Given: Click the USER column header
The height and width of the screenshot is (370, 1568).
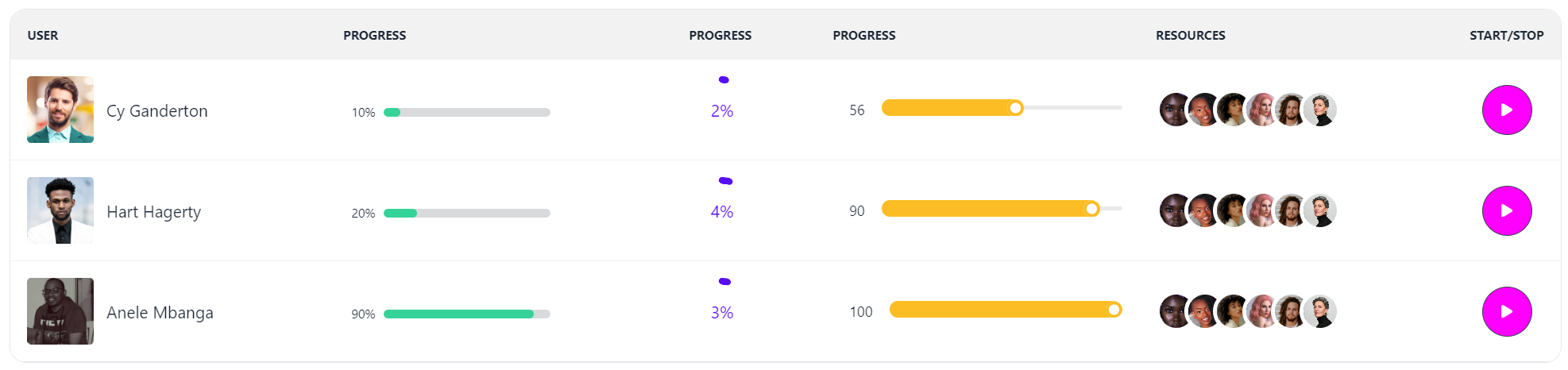Looking at the screenshot, I should pyautogui.click(x=43, y=36).
